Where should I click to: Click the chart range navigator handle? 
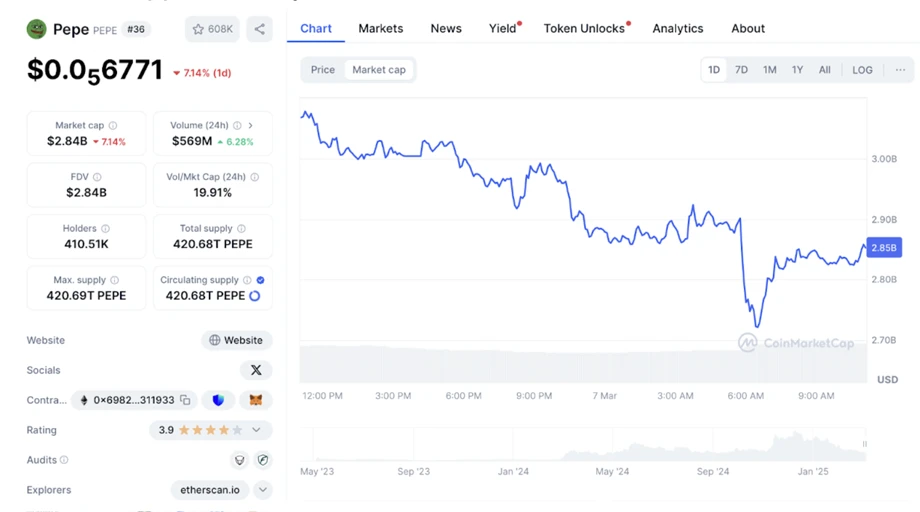(x=864, y=444)
